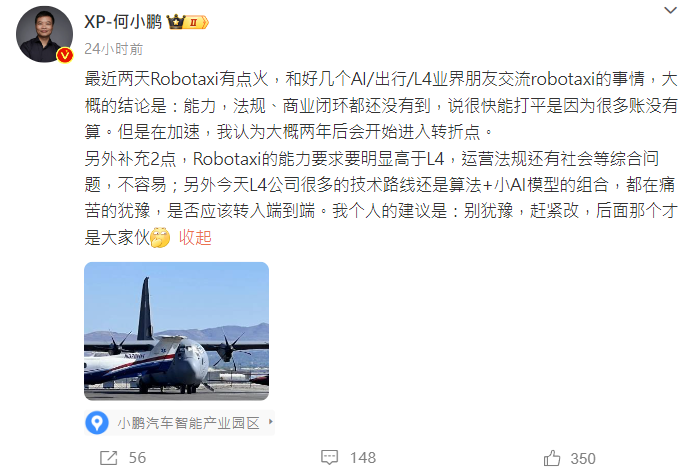692x473 pixels.
Task: Click the repost count 56
Action: [137, 458]
